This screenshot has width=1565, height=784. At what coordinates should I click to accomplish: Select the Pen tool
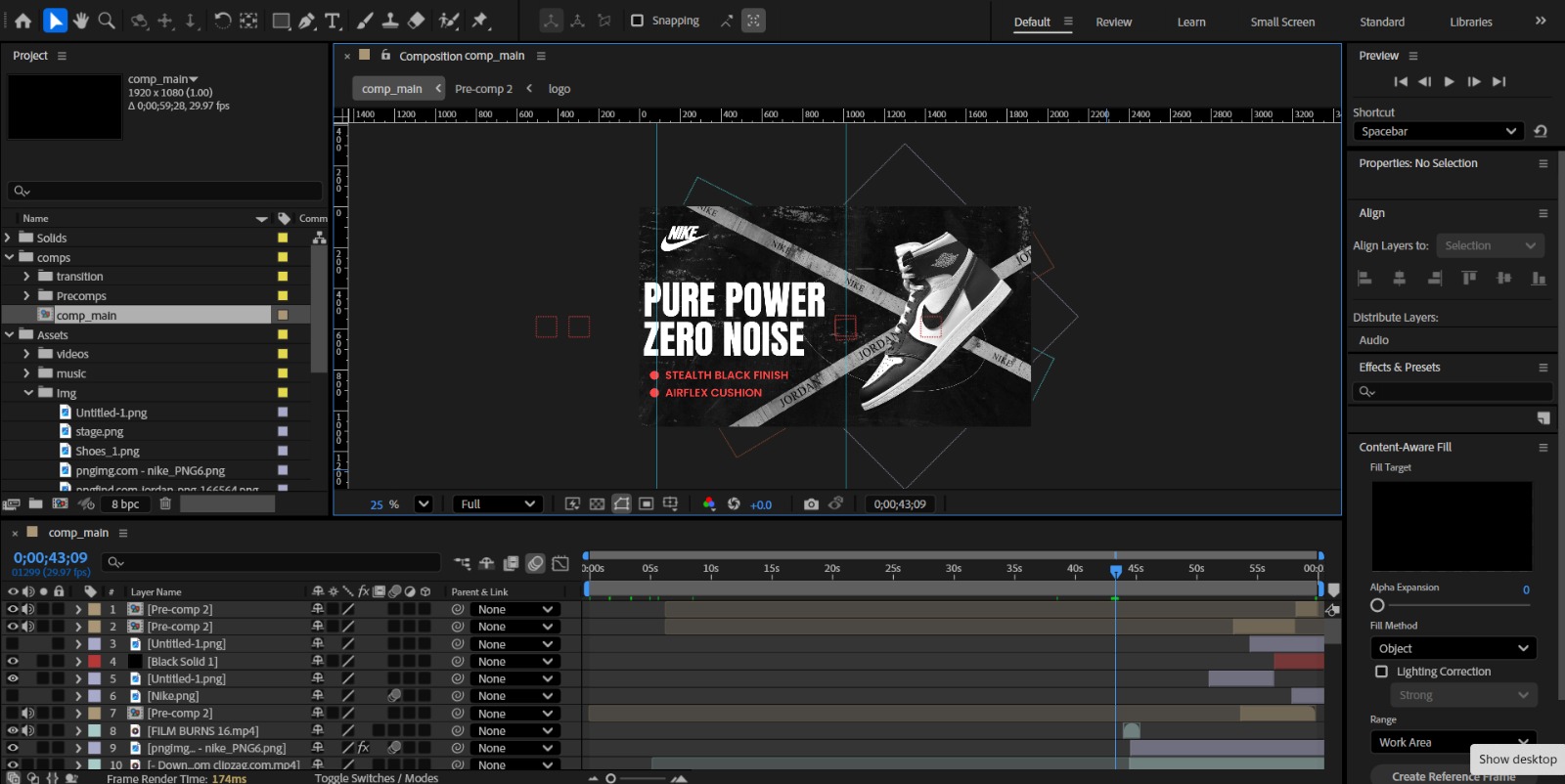tap(307, 21)
